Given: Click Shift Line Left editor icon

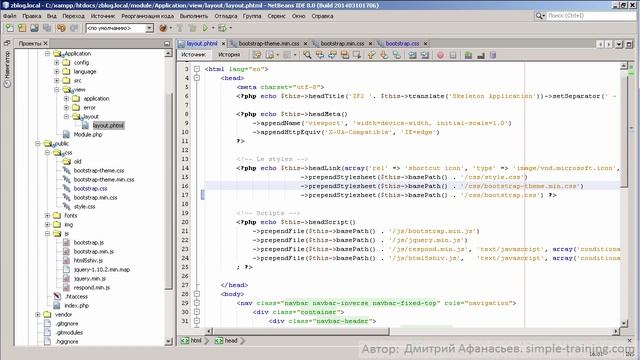Looking at the screenshot, I should [x=412, y=55].
